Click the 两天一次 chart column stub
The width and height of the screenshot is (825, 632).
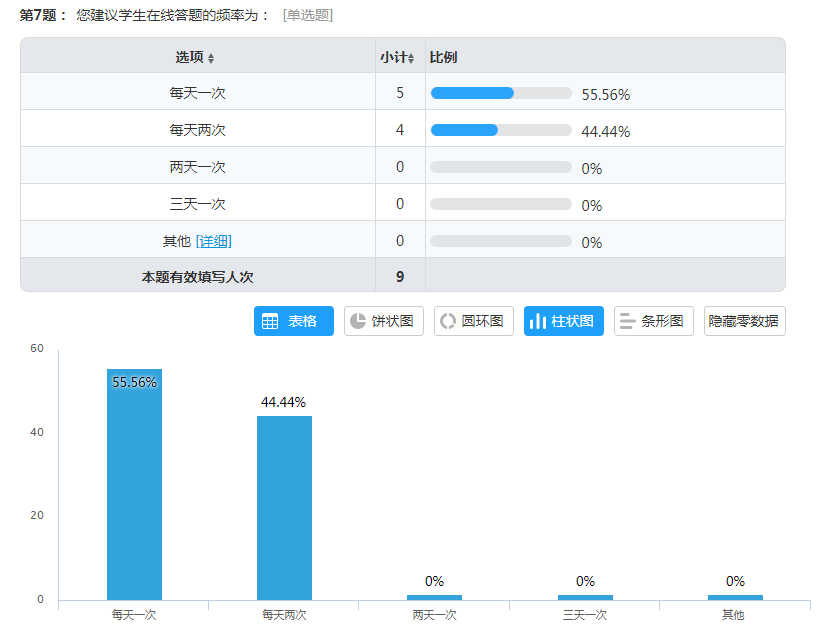435,597
